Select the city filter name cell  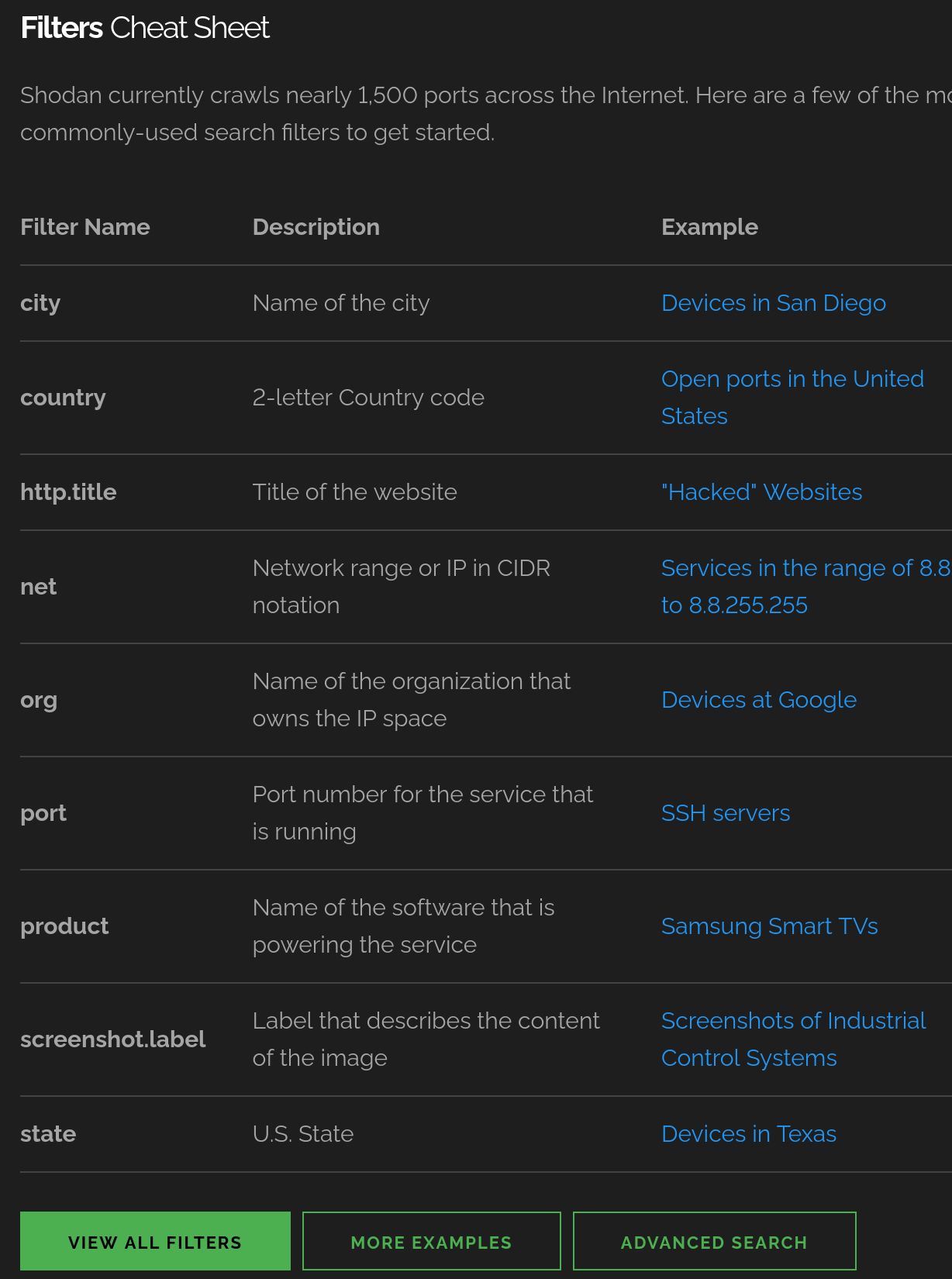[x=40, y=303]
